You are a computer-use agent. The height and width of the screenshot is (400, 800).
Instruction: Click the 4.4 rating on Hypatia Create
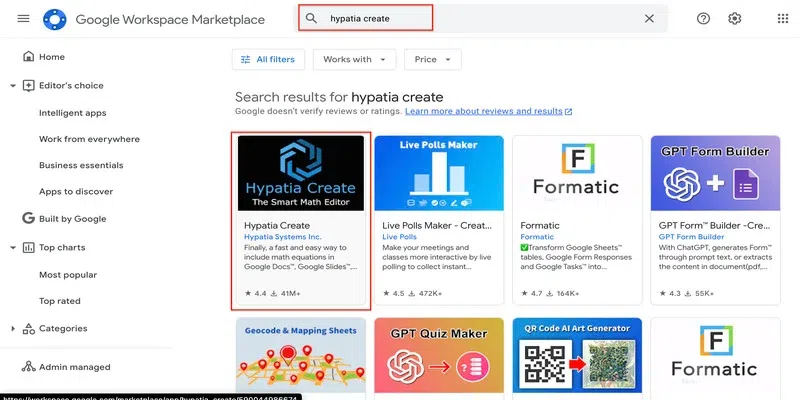[256, 293]
